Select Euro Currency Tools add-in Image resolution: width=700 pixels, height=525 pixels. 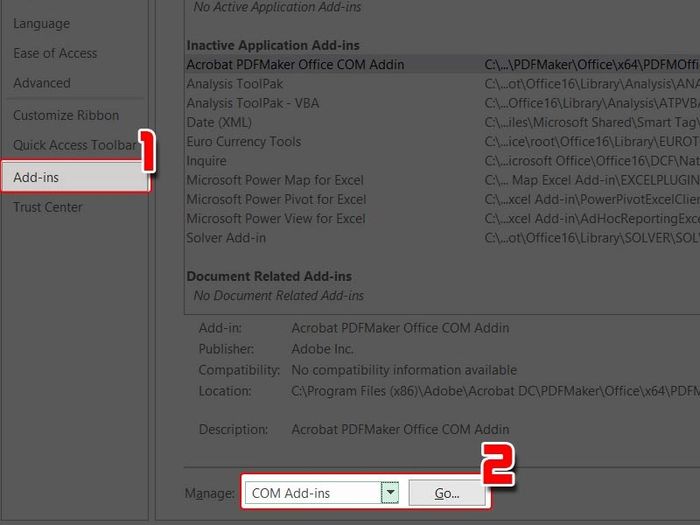(244, 142)
